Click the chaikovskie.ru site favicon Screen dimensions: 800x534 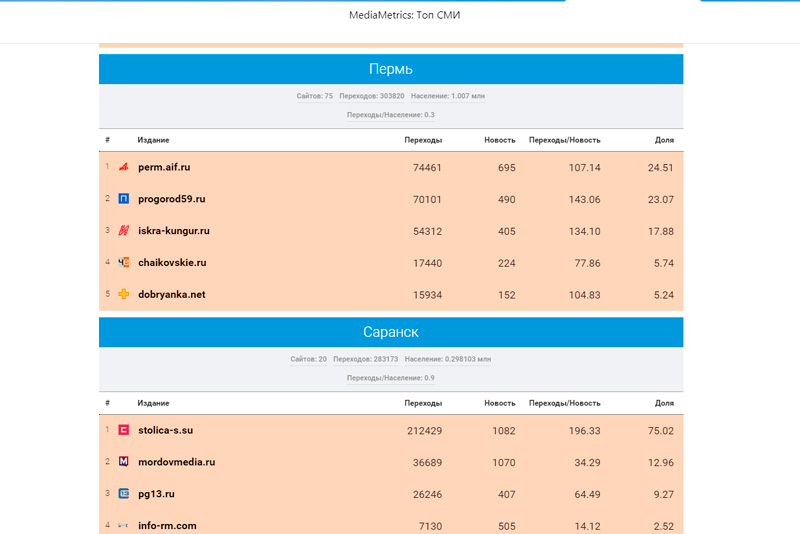124,263
